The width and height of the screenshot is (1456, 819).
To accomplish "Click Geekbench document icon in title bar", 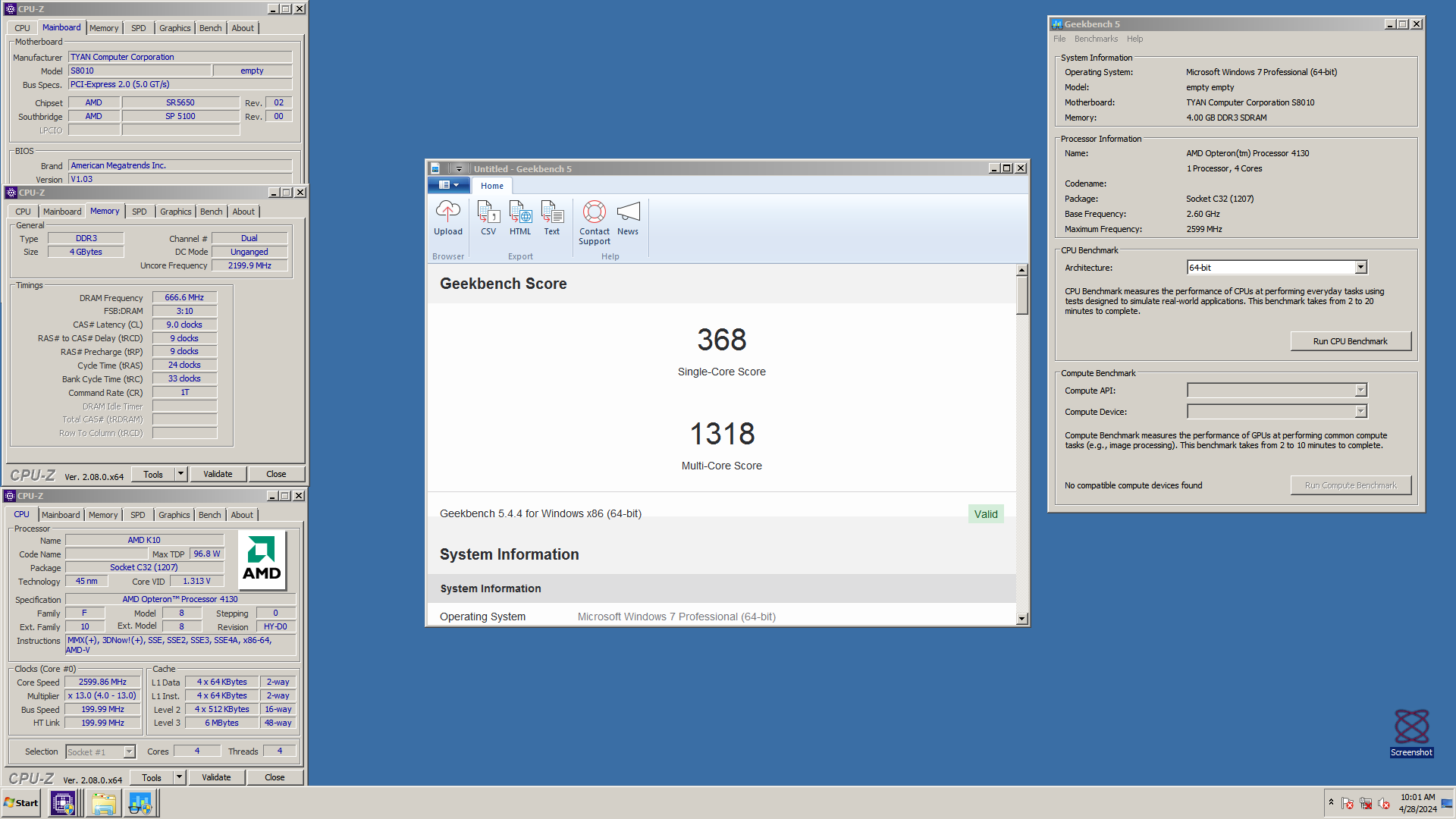I will (x=435, y=168).
